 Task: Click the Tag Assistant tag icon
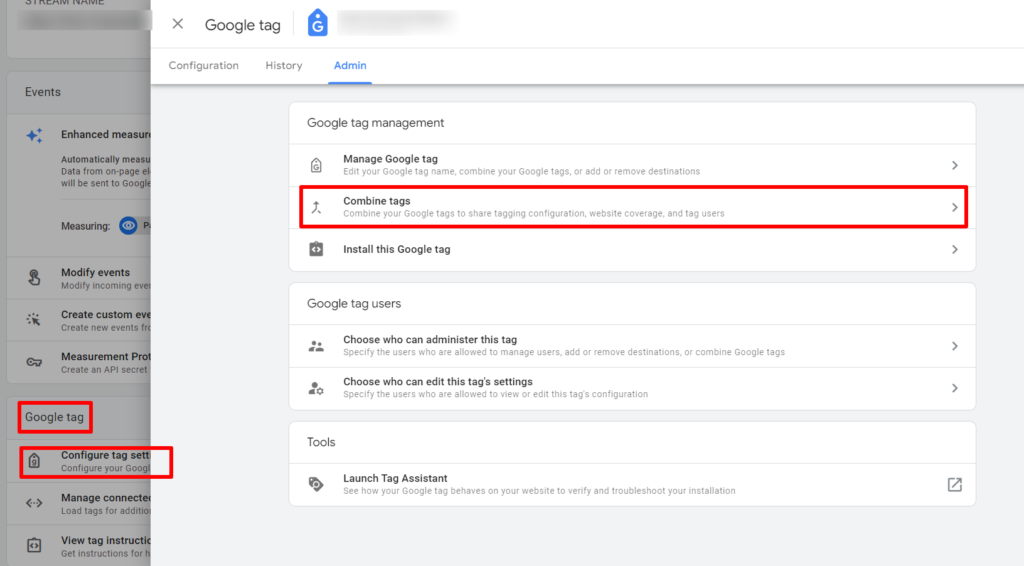pos(316,484)
